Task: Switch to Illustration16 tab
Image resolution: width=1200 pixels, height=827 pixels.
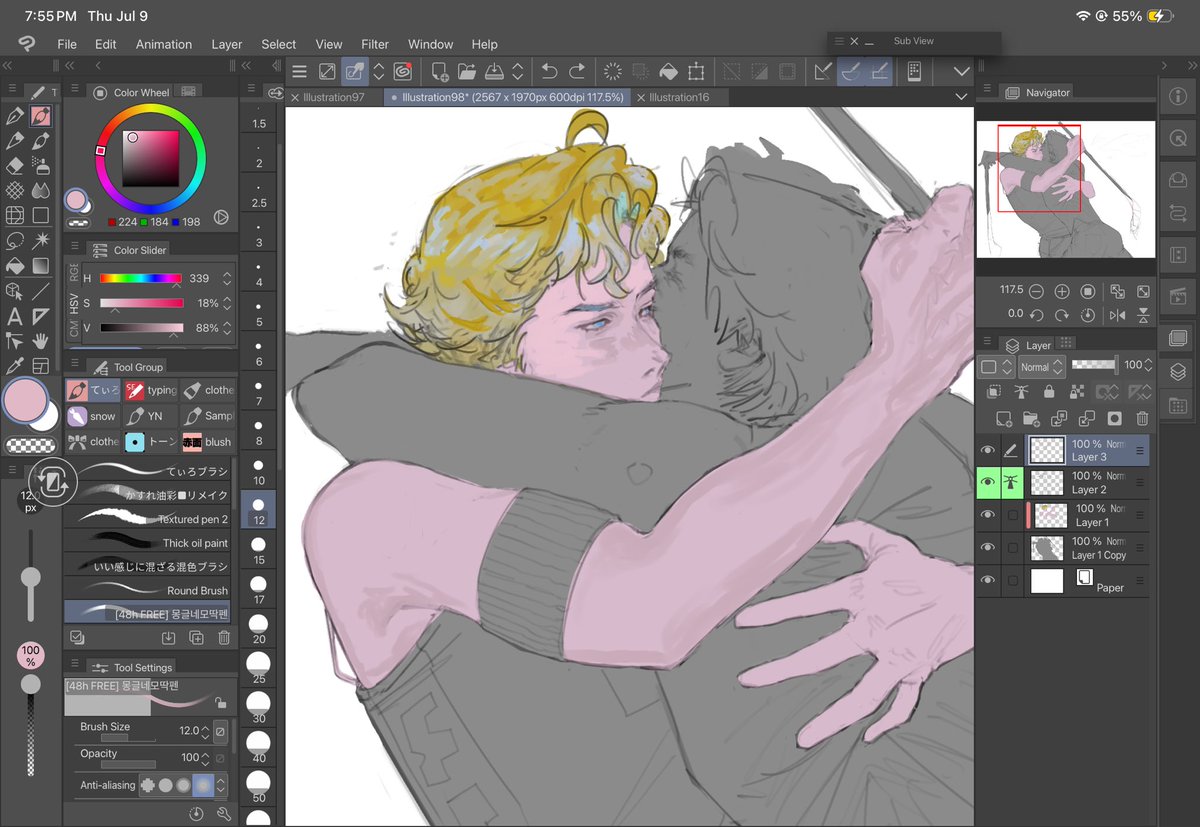Action: [x=679, y=97]
